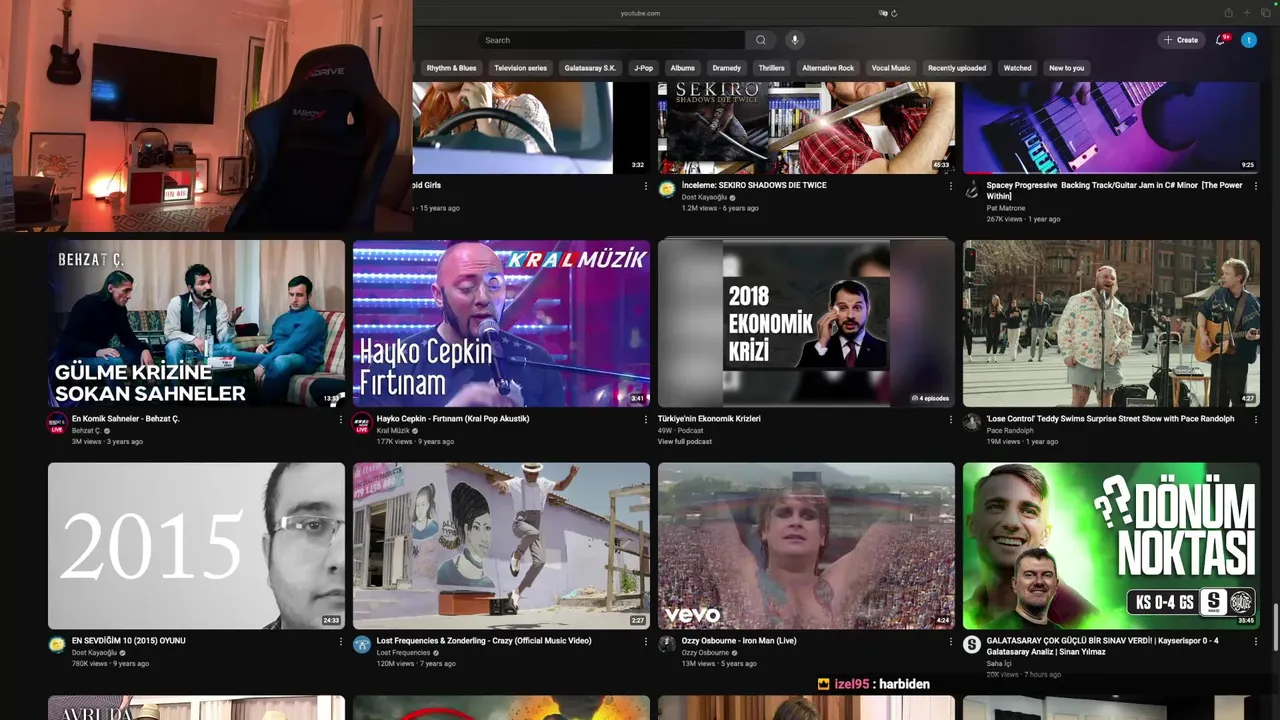Open title İnceleme: SEKIRO SHADOWS DIE TWICE

[x=754, y=185]
